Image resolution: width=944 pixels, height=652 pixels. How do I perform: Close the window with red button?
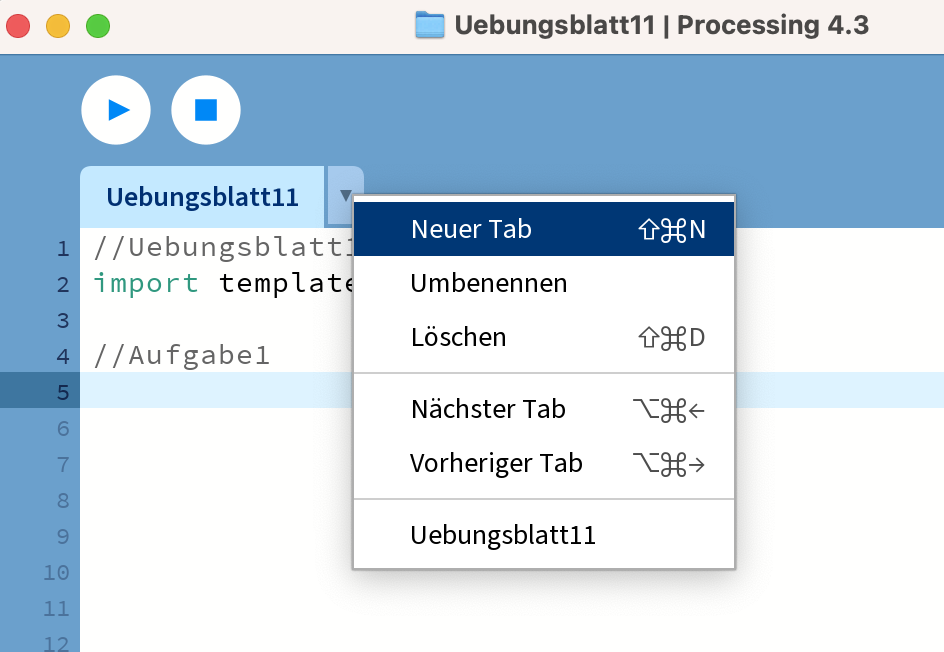(x=18, y=26)
